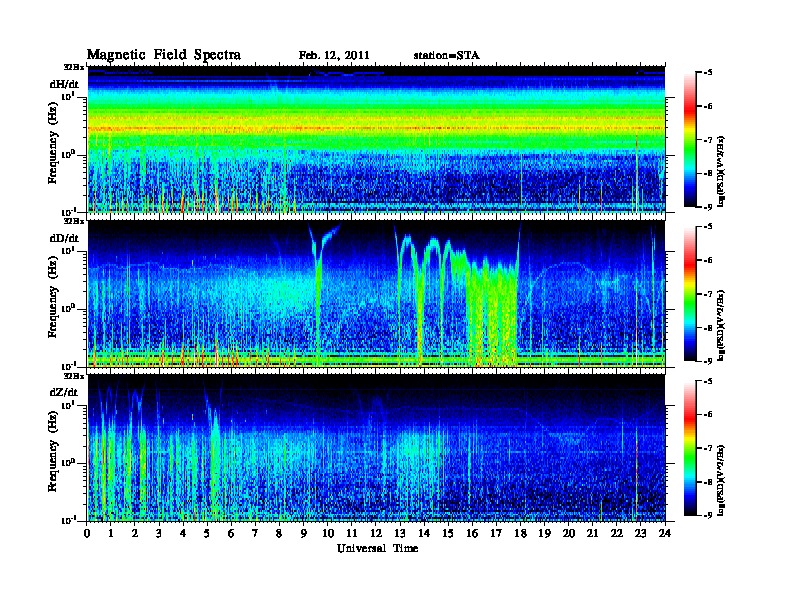
Task: Click the hour 4 tick label
Action: coord(183,533)
